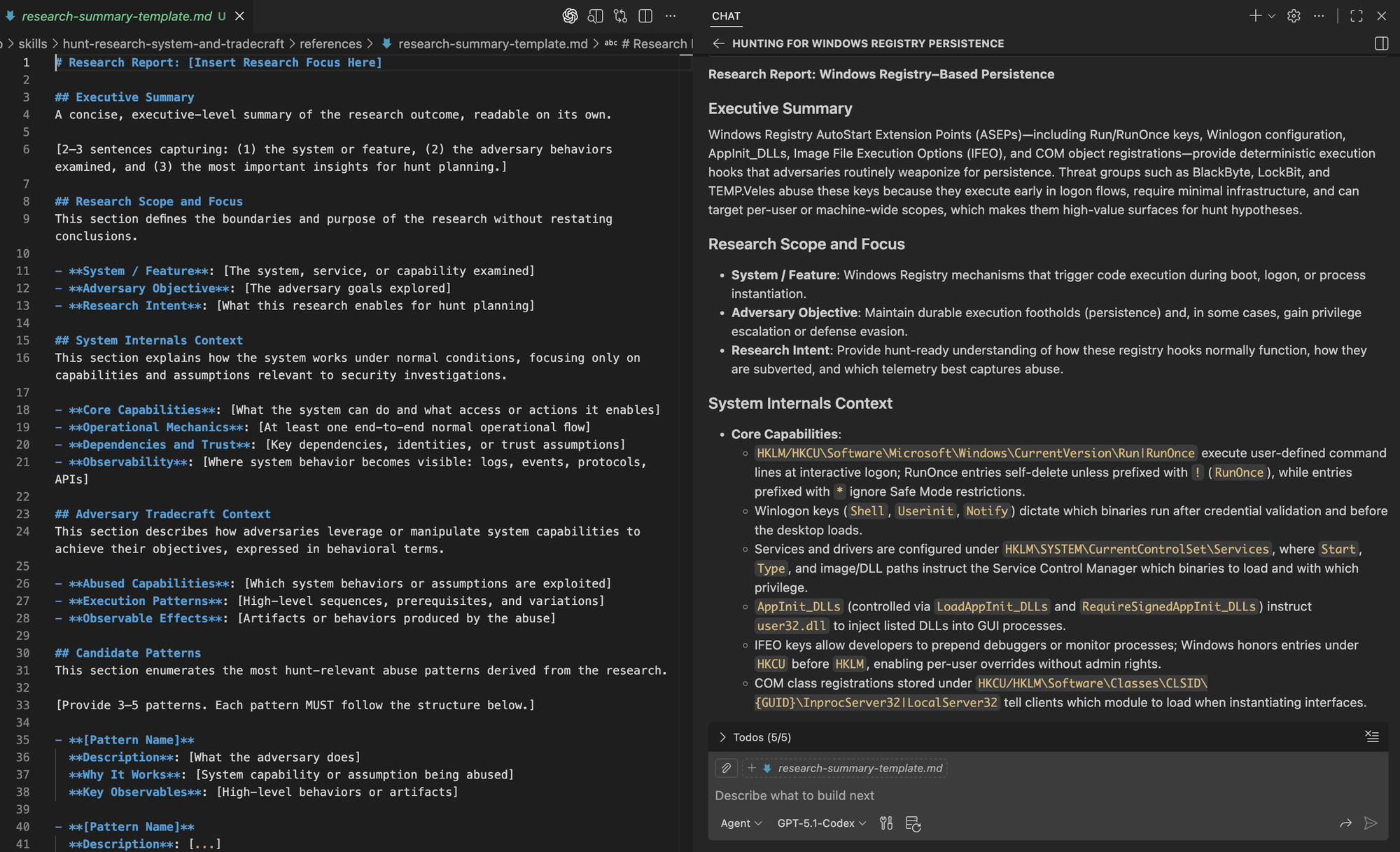
Task: Click the send message arrow icon
Action: pos(1371,823)
